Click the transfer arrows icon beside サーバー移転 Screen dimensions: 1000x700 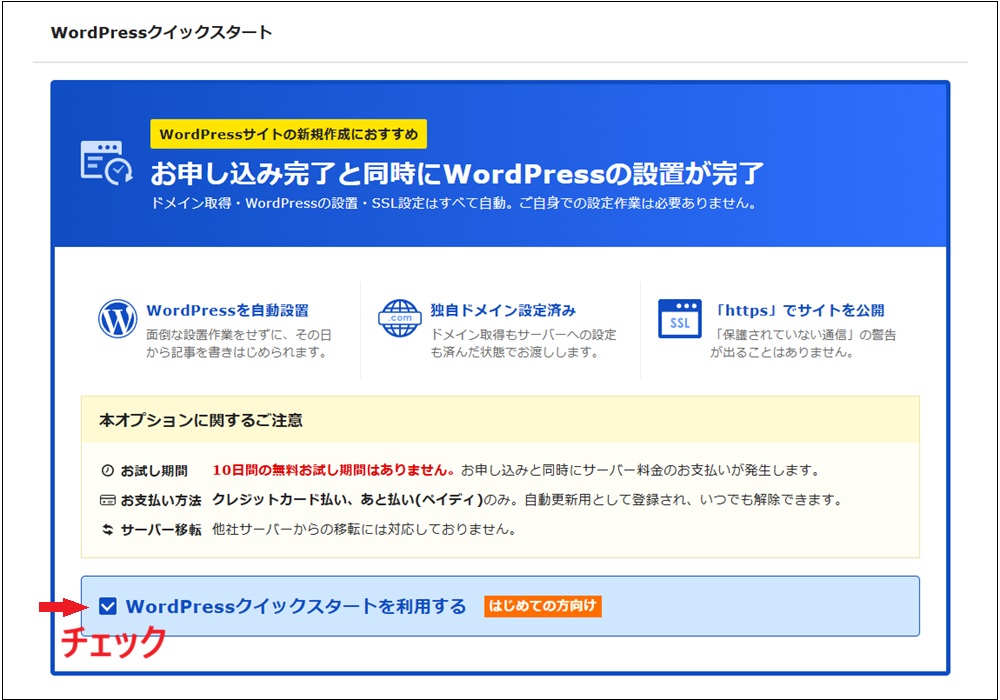[107, 530]
